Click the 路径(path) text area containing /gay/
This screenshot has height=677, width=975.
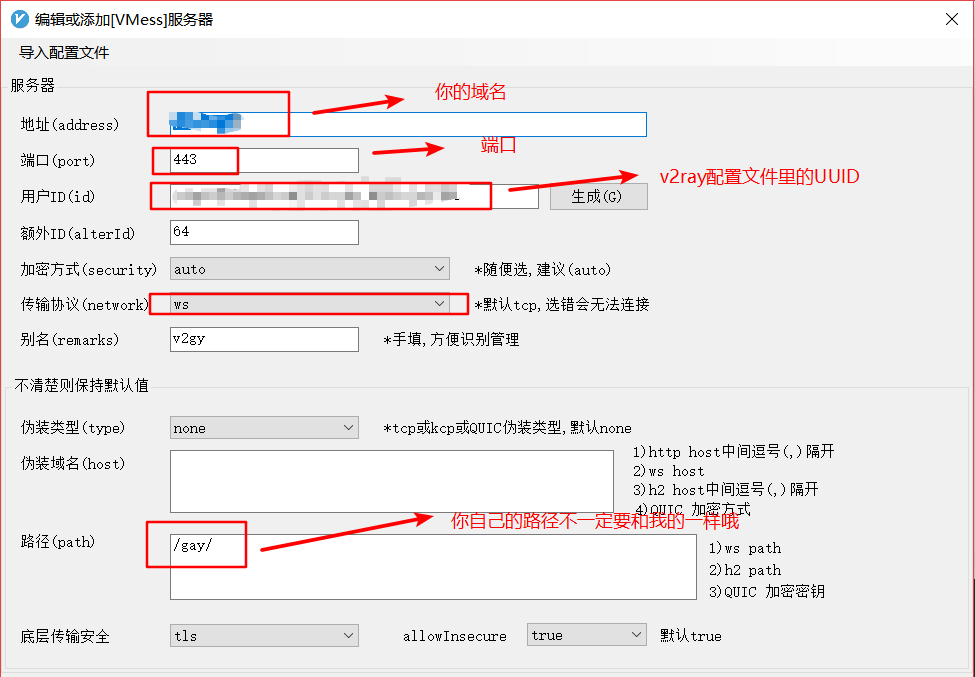[x=432, y=566]
